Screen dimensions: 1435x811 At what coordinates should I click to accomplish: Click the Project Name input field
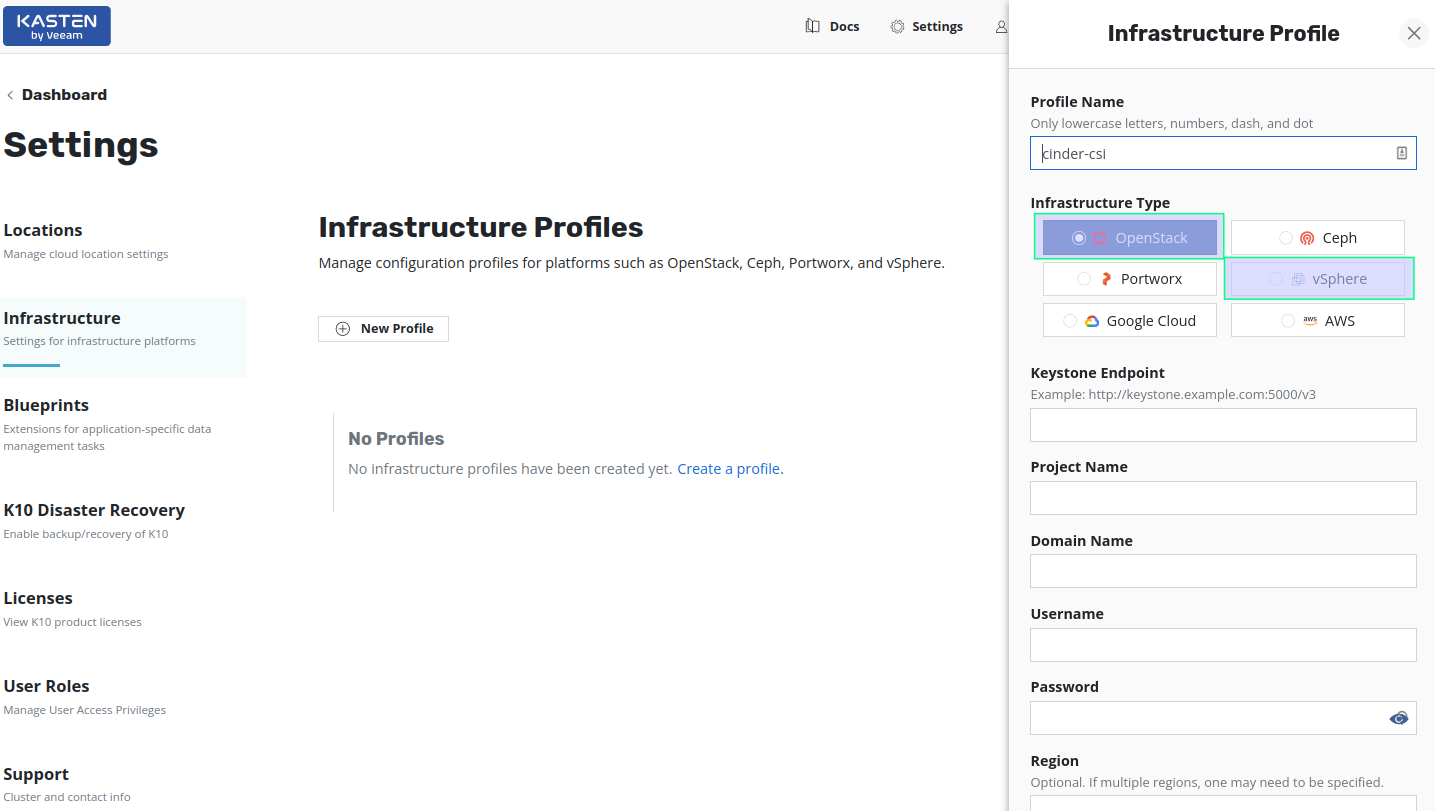point(1223,498)
